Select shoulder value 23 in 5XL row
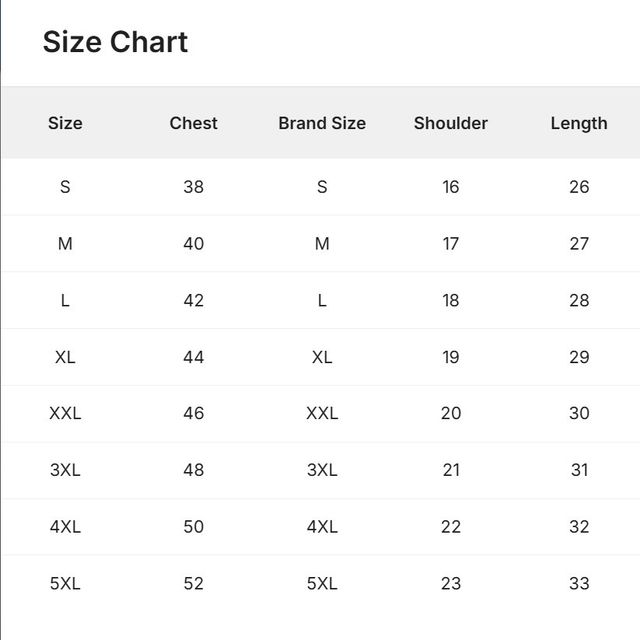 pyautogui.click(x=451, y=584)
